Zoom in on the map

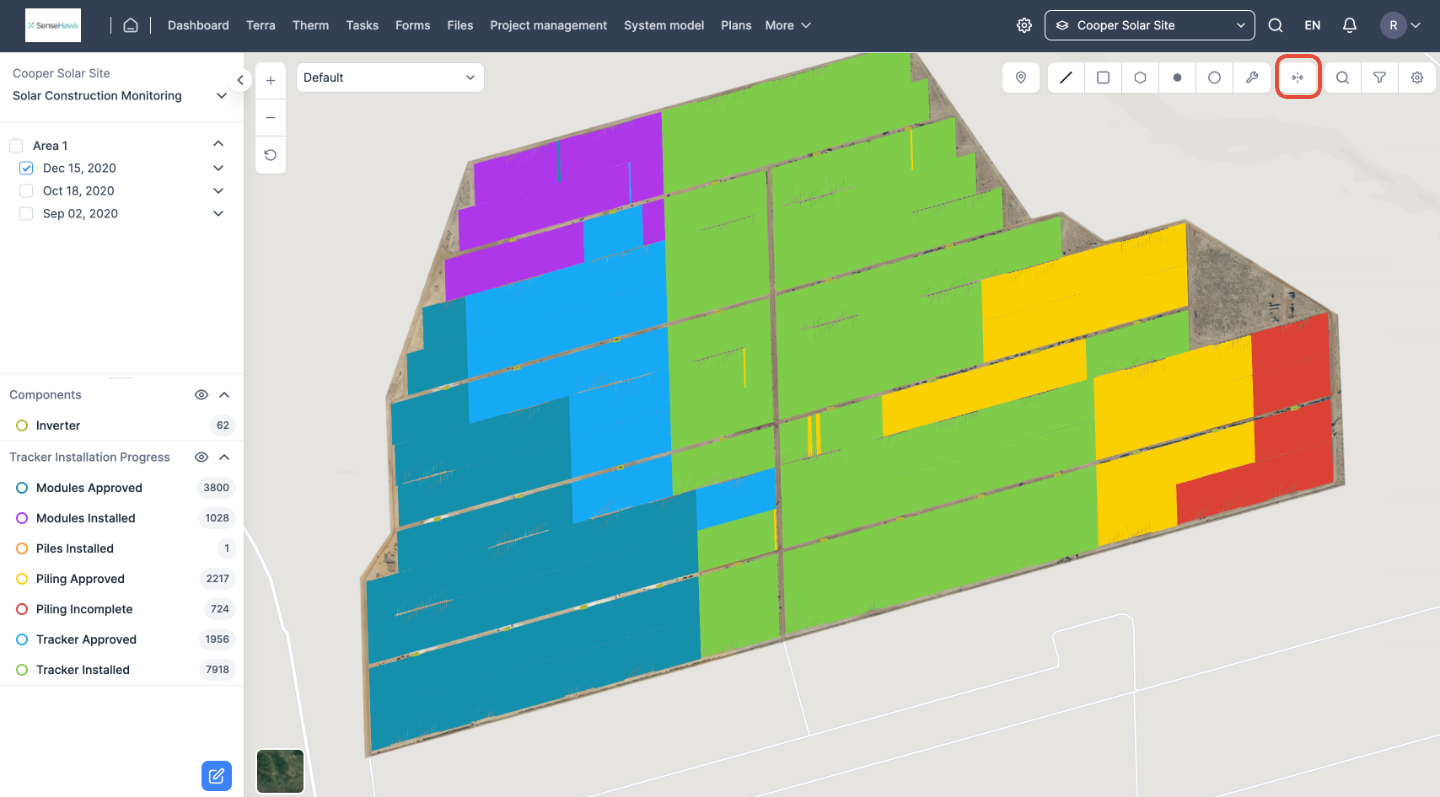(x=270, y=81)
